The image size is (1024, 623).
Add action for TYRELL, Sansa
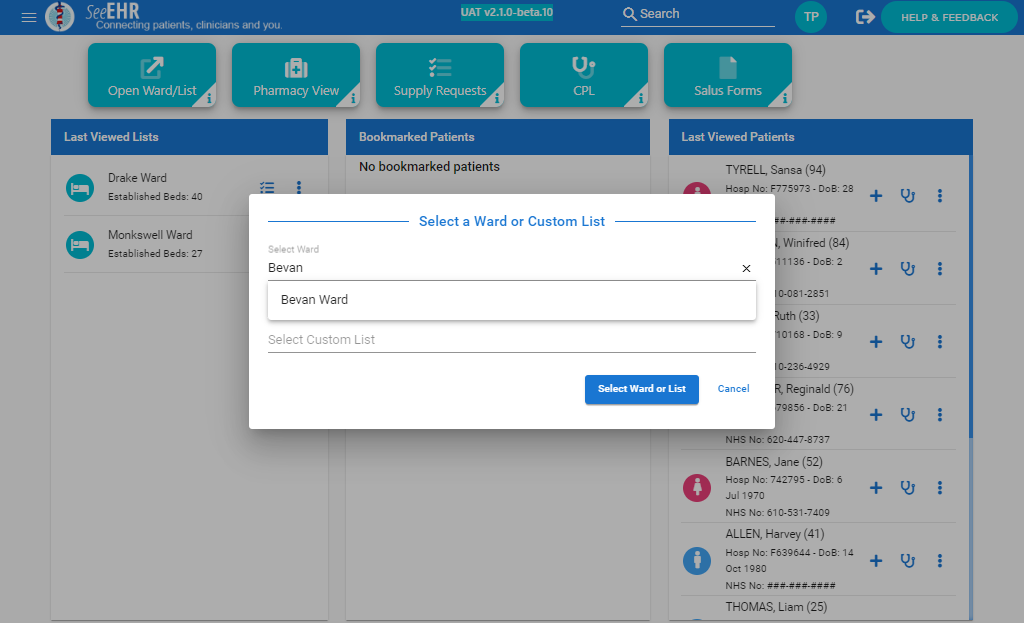coord(876,196)
